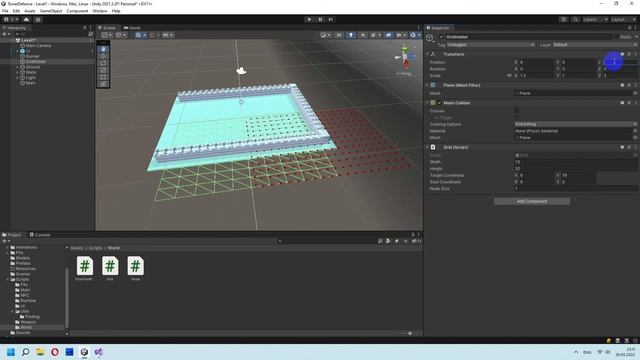
Task: Click the Pause button in the top toolbar
Action: tap(320, 19)
